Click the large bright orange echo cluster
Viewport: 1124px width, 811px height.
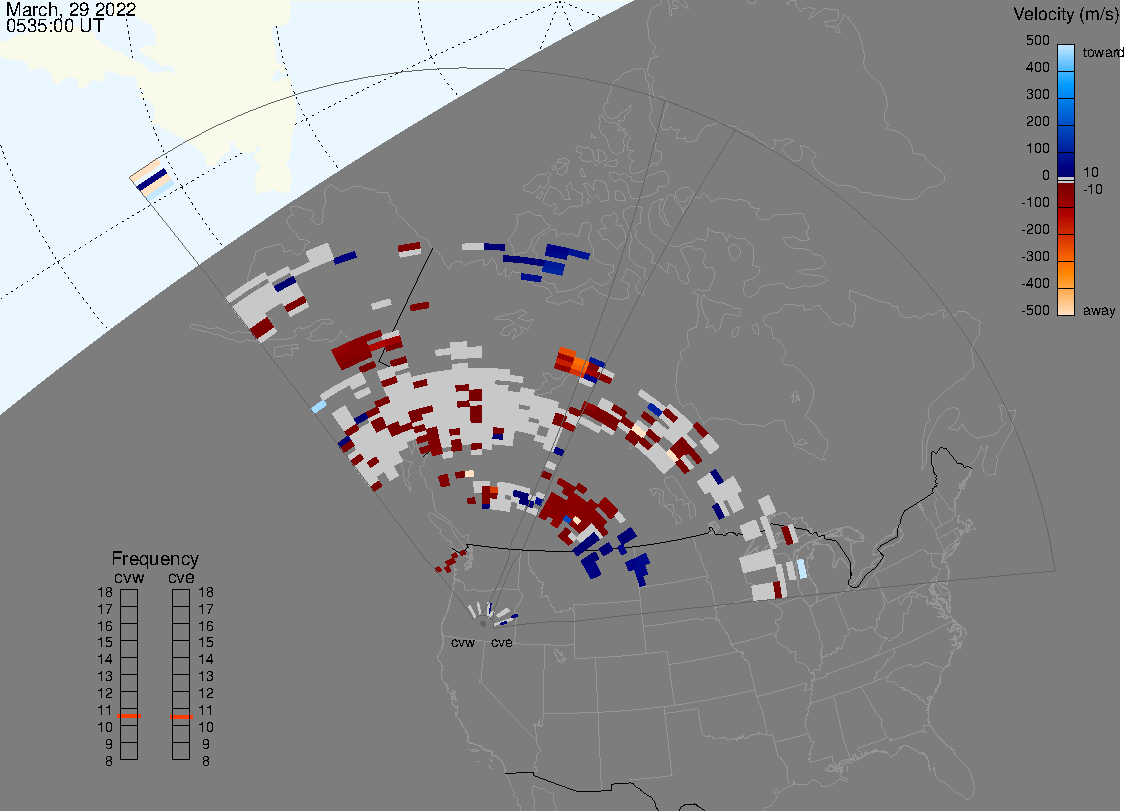click(x=573, y=361)
